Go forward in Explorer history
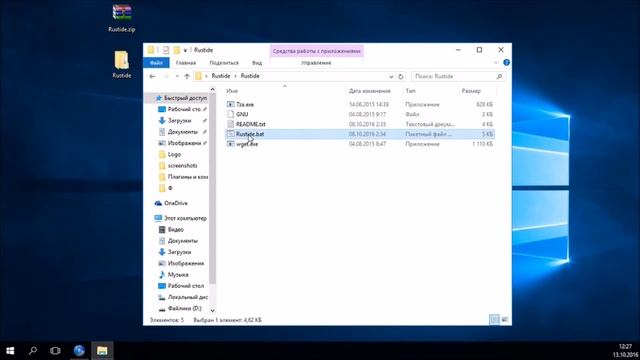 tap(166, 76)
